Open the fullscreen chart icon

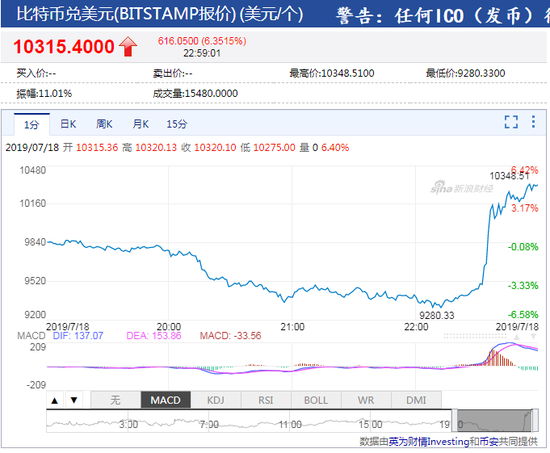click(x=511, y=122)
